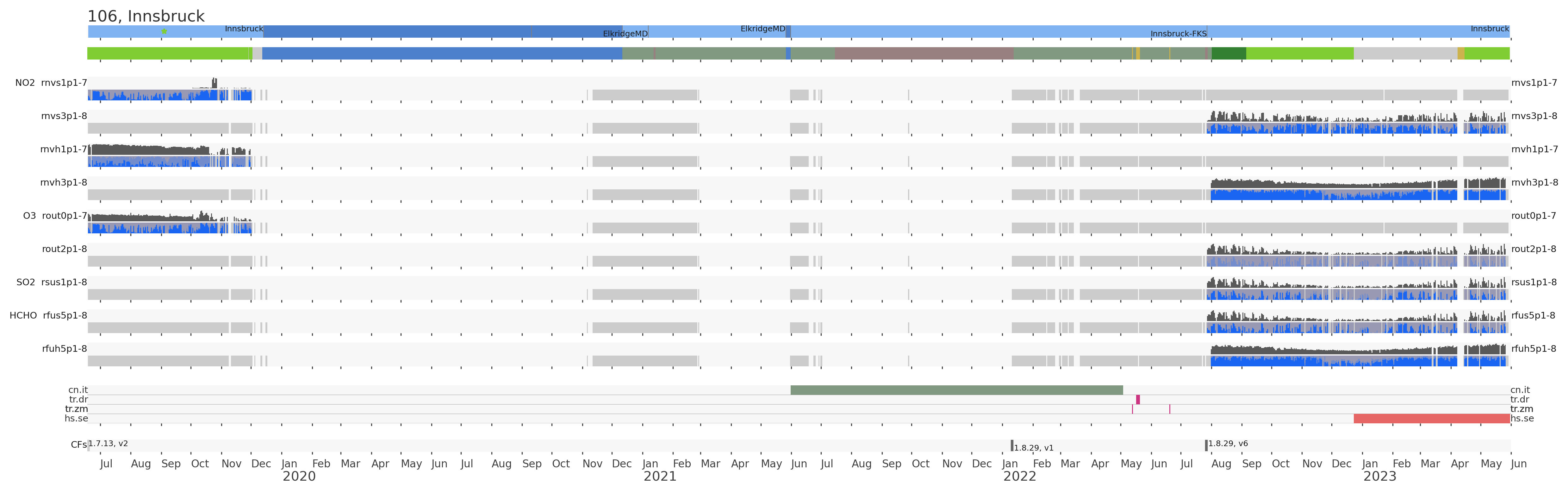The image size is (1568, 493).
Task: Click the gray-green cn.it event bar
Action: coord(956,390)
